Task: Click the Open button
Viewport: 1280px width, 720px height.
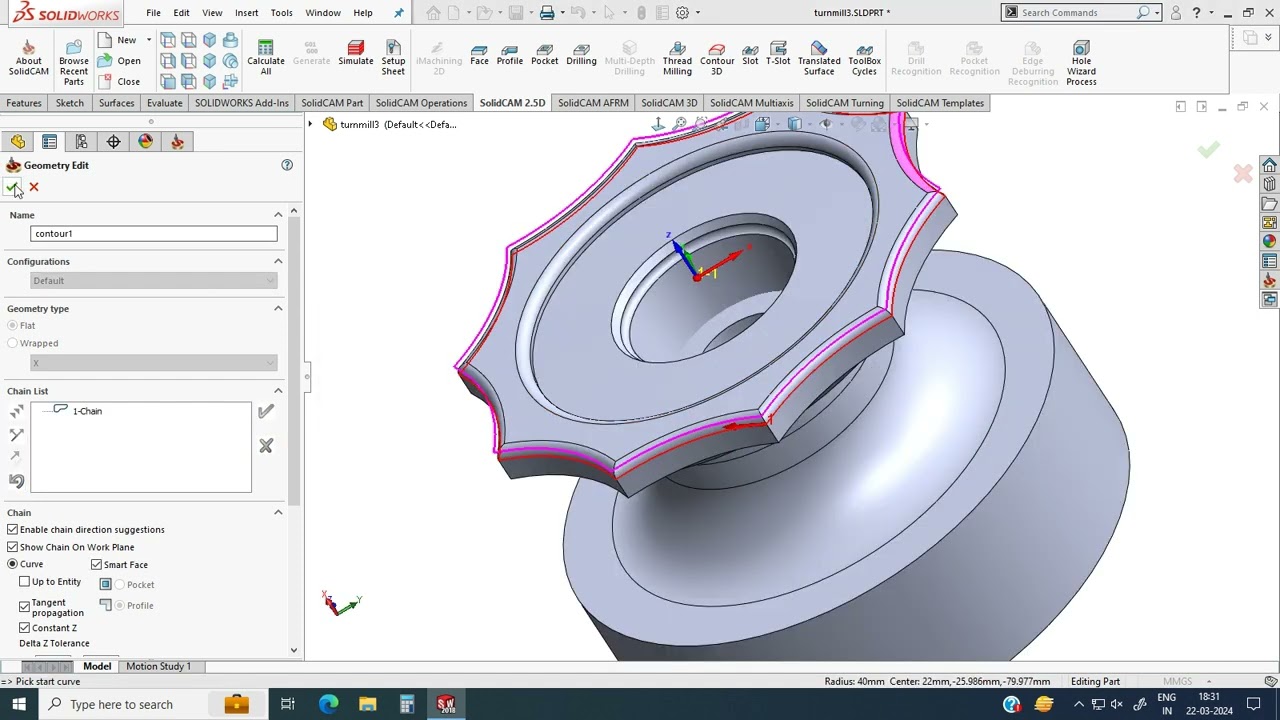Action: pyautogui.click(x=120, y=61)
